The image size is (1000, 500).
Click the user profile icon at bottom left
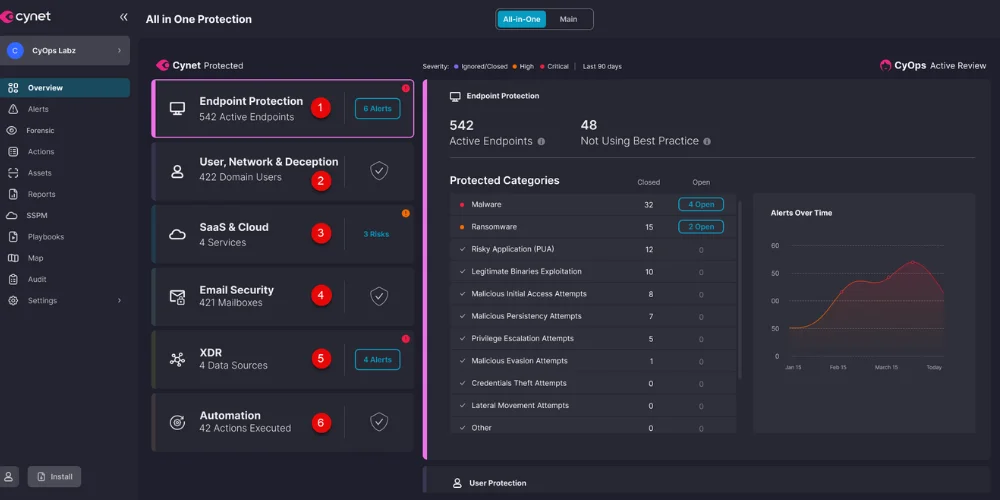click(x=10, y=477)
